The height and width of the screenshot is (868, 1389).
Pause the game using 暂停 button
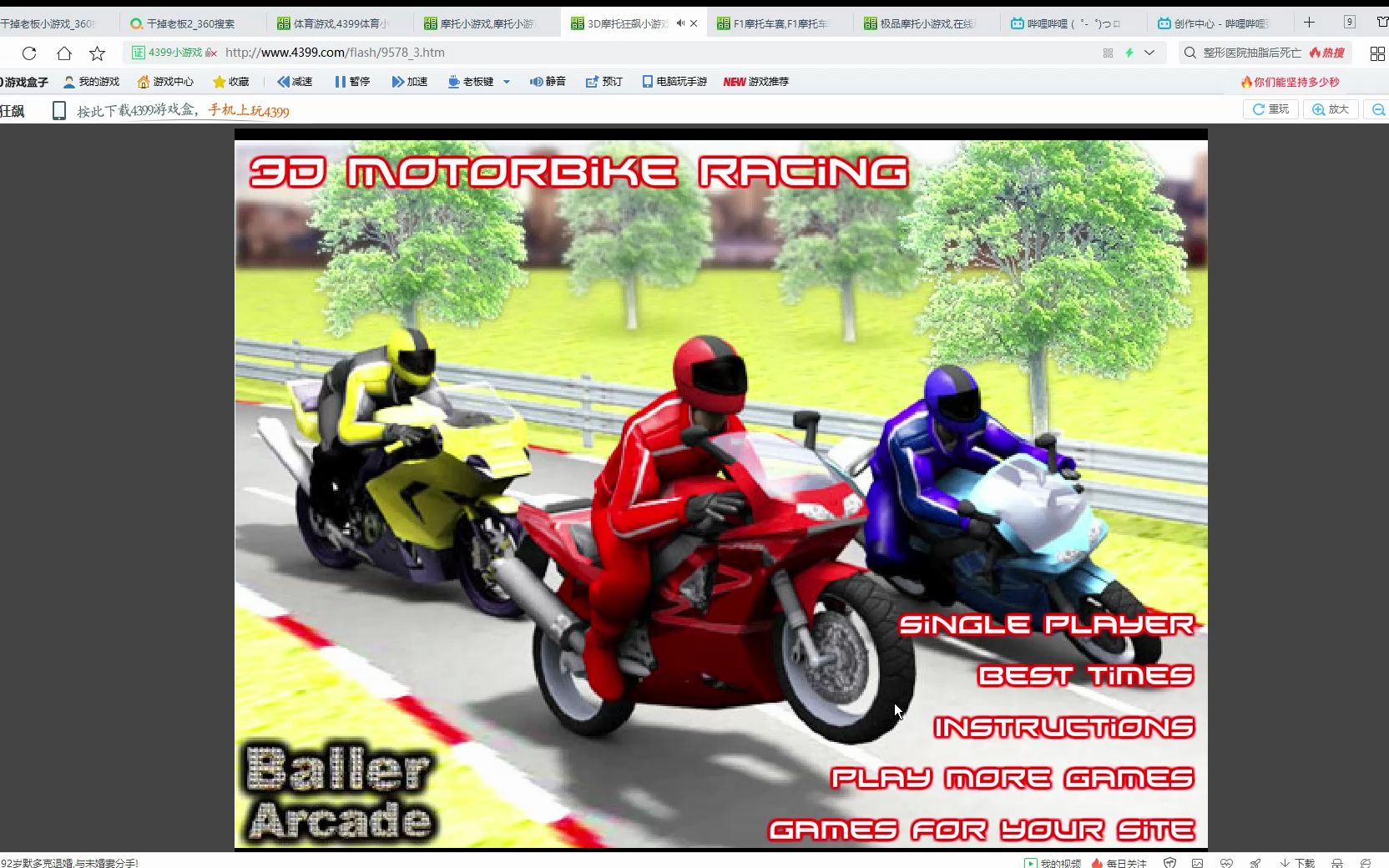click(x=352, y=82)
